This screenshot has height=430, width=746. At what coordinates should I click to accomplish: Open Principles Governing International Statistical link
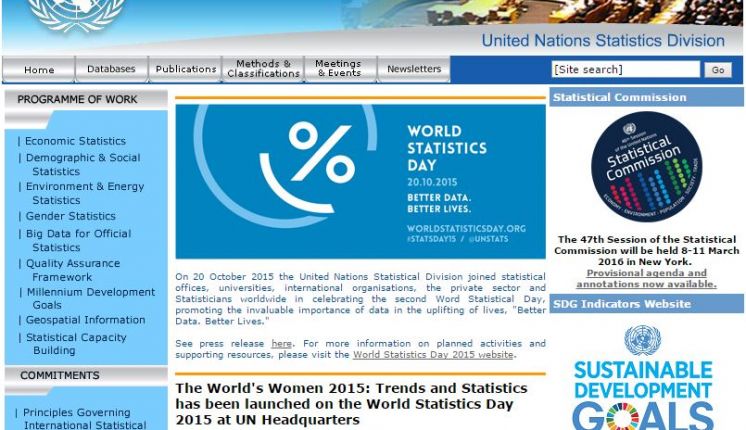[x=85, y=419]
